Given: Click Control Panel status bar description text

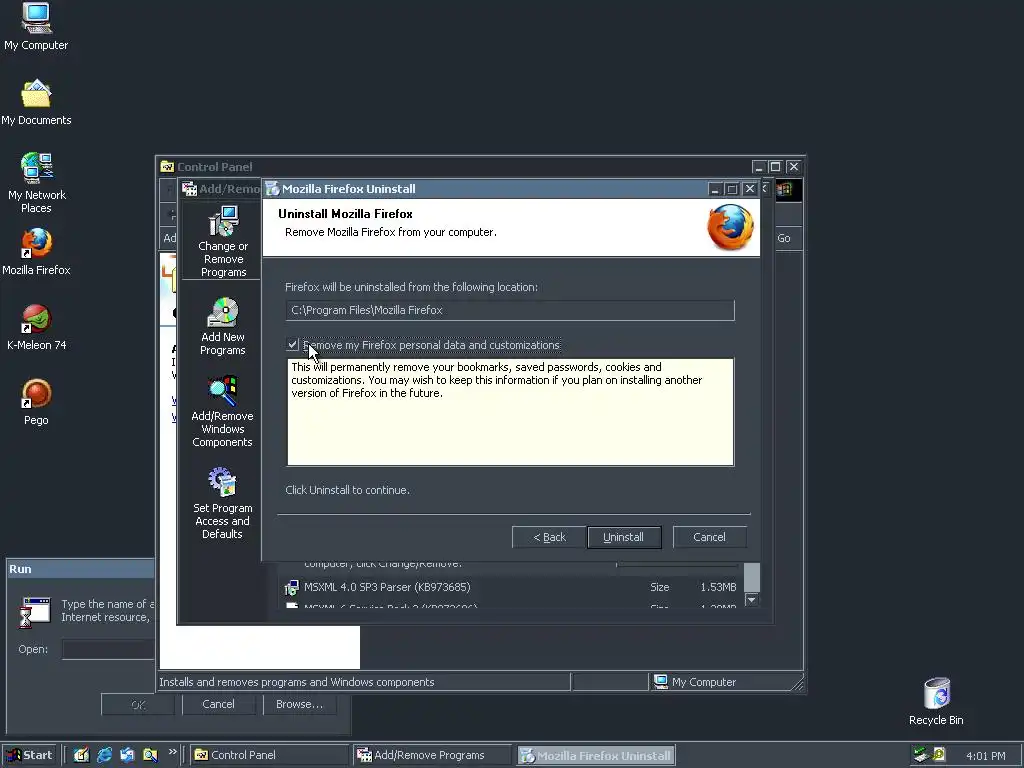Looking at the screenshot, I should coord(296,682).
